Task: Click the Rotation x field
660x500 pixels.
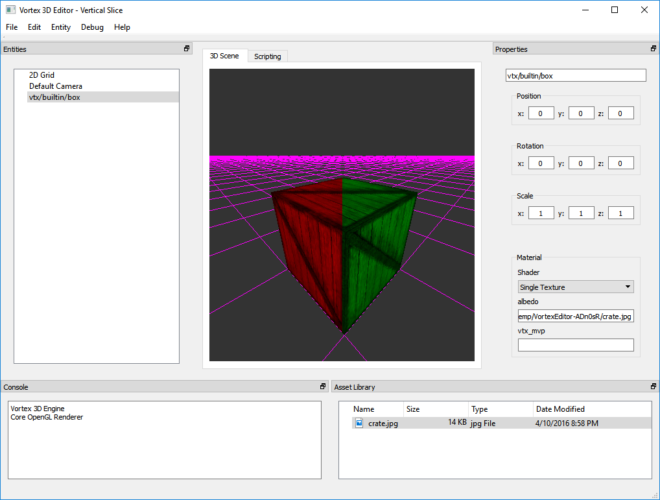Action: (x=541, y=163)
